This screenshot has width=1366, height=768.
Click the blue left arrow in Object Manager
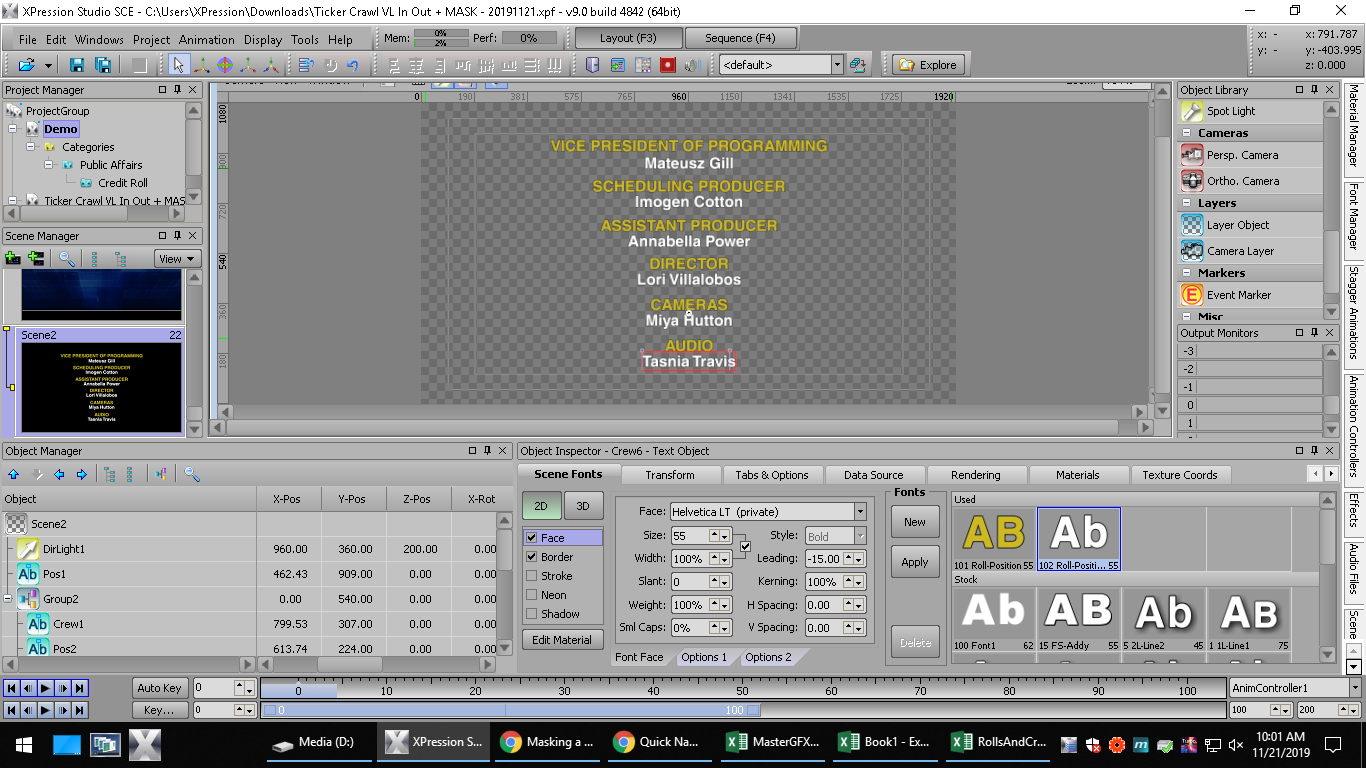pyautogui.click(x=59, y=474)
